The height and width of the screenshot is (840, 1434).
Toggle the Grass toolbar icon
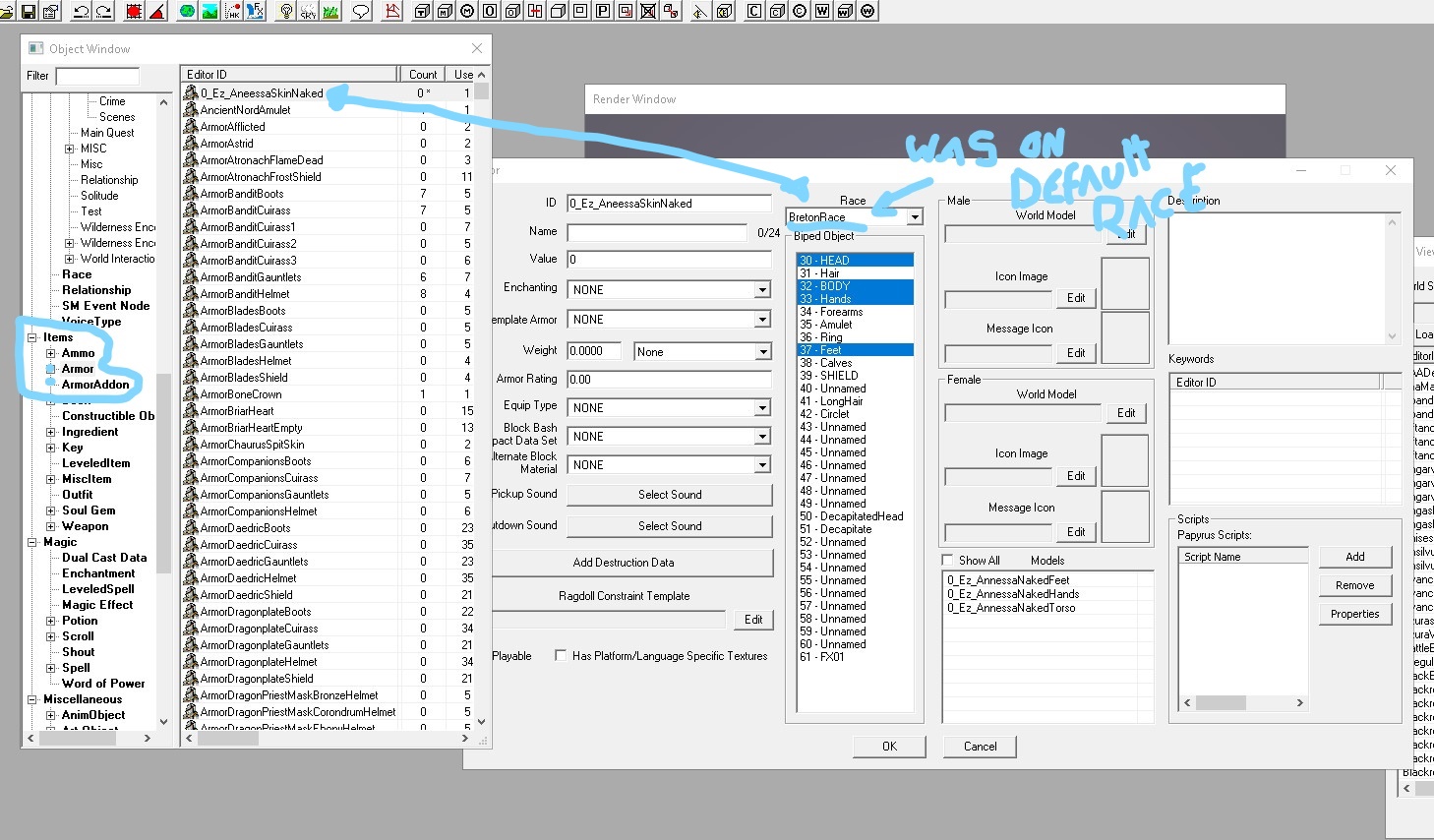point(330,11)
